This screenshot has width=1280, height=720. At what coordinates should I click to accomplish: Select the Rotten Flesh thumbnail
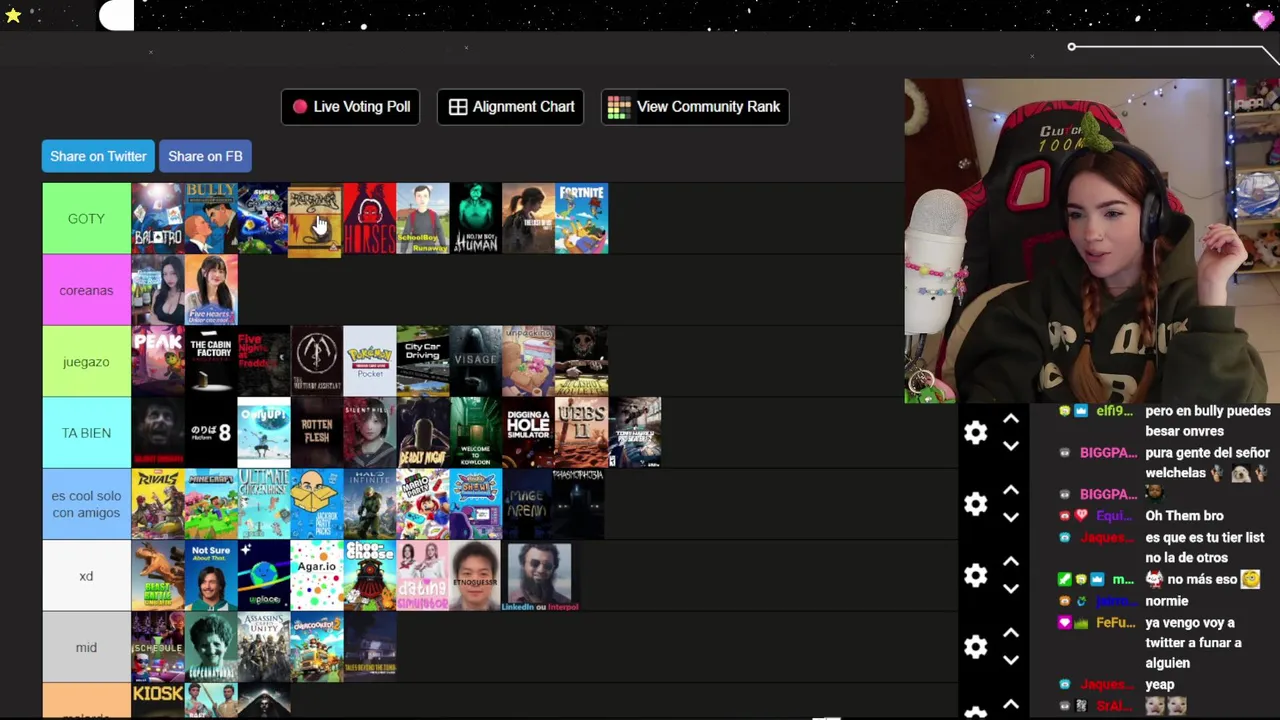[x=317, y=433]
